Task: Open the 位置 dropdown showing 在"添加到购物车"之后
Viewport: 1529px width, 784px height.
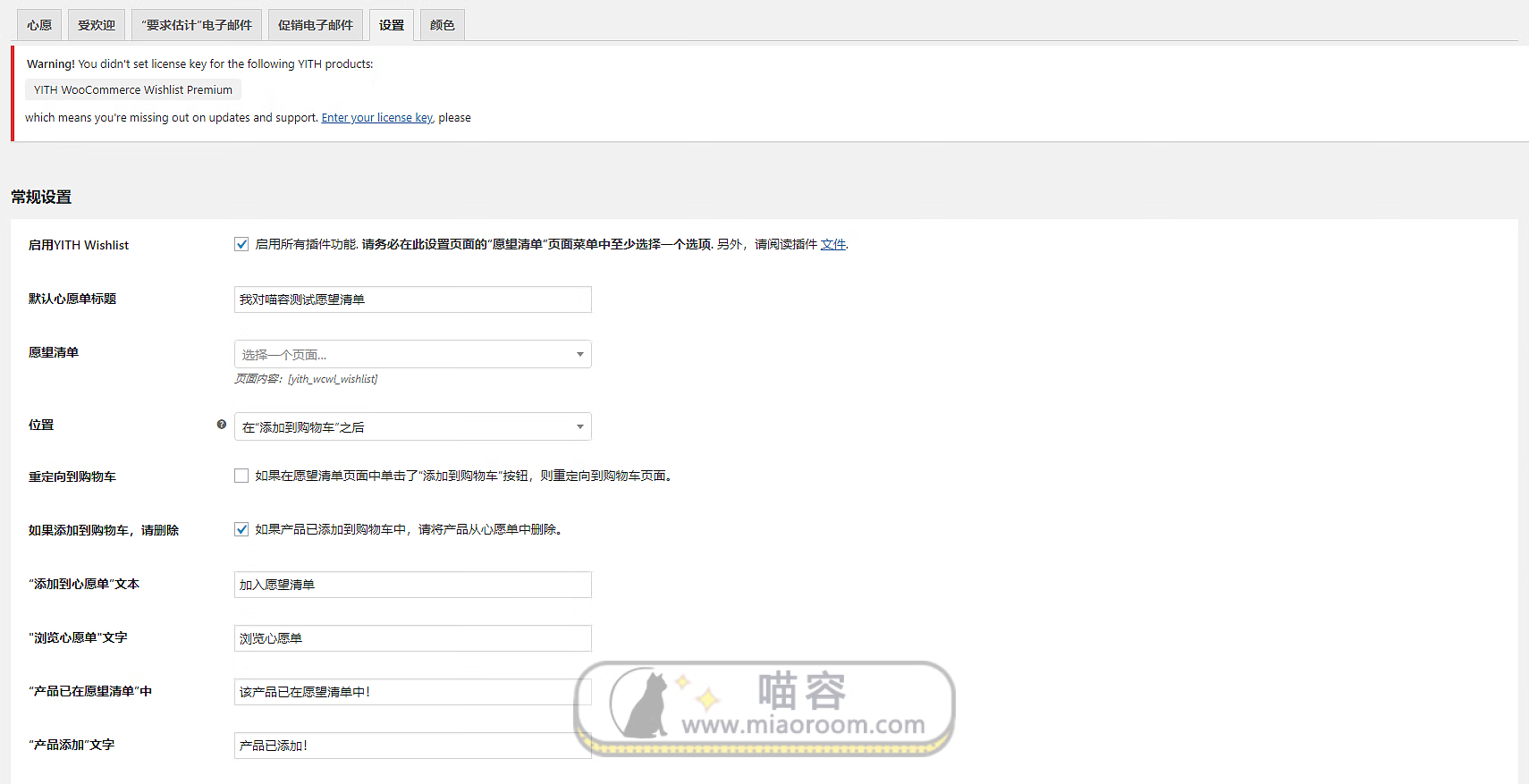Action: coord(413,426)
